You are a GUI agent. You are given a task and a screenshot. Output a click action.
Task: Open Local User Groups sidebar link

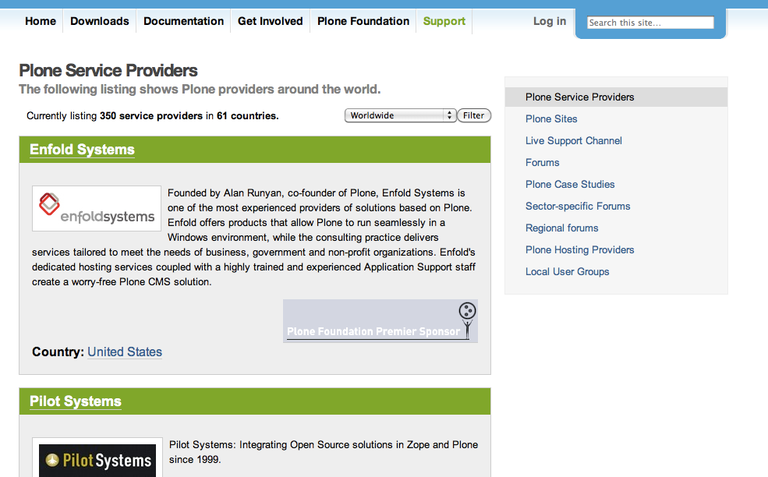567,272
